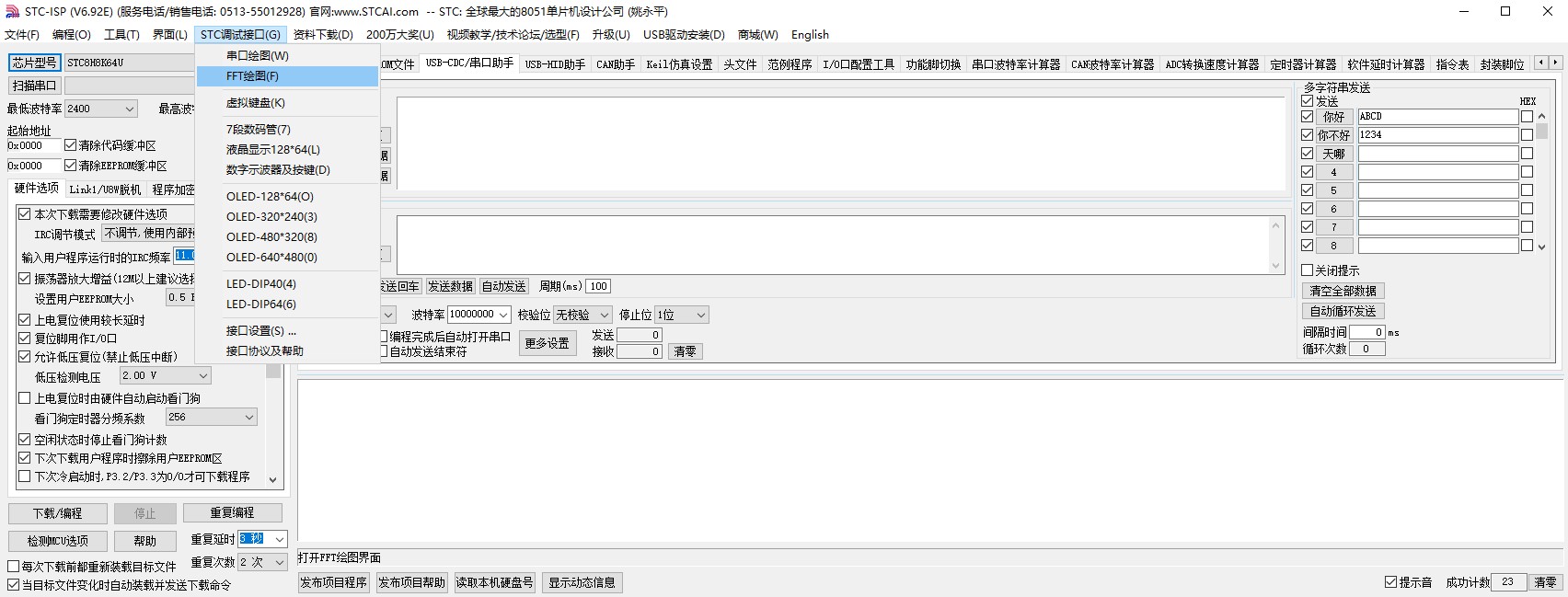This screenshot has height=597, width=1568.
Task: Click the 检测MCU选项 button
Action: [x=58, y=541]
